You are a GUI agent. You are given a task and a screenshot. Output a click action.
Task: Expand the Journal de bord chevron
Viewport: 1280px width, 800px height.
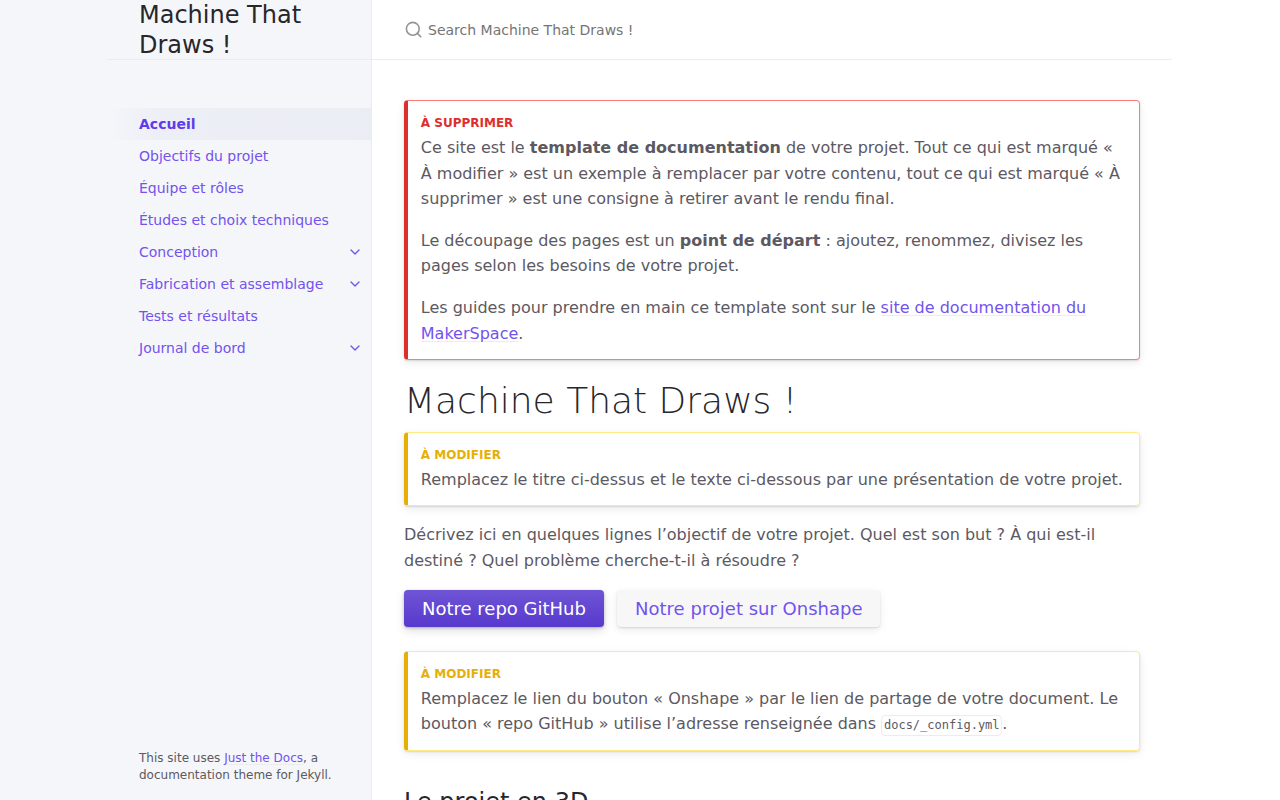tap(355, 348)
